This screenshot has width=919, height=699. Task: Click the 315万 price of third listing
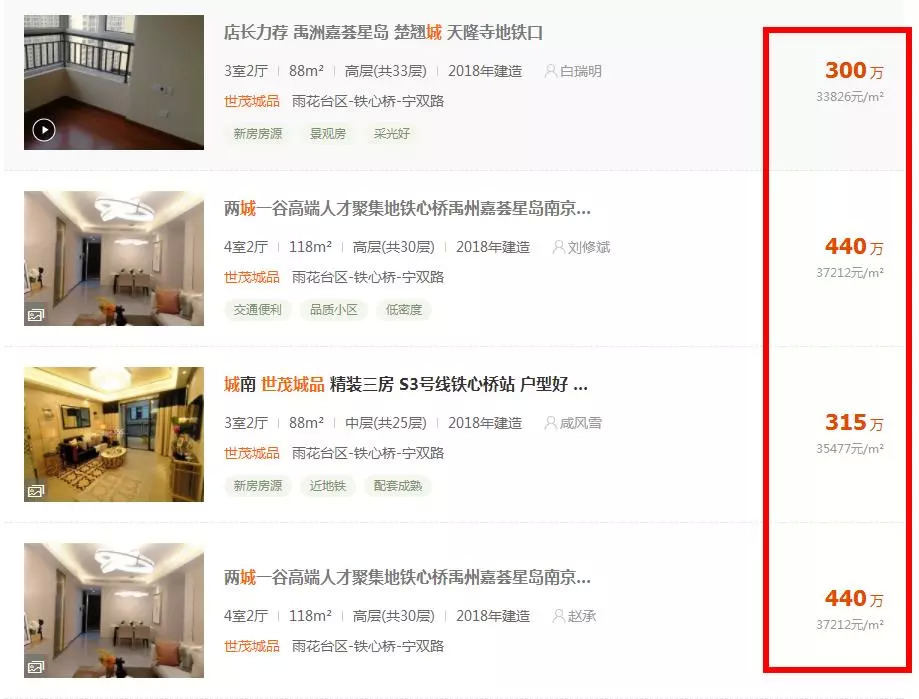(853, 422)
